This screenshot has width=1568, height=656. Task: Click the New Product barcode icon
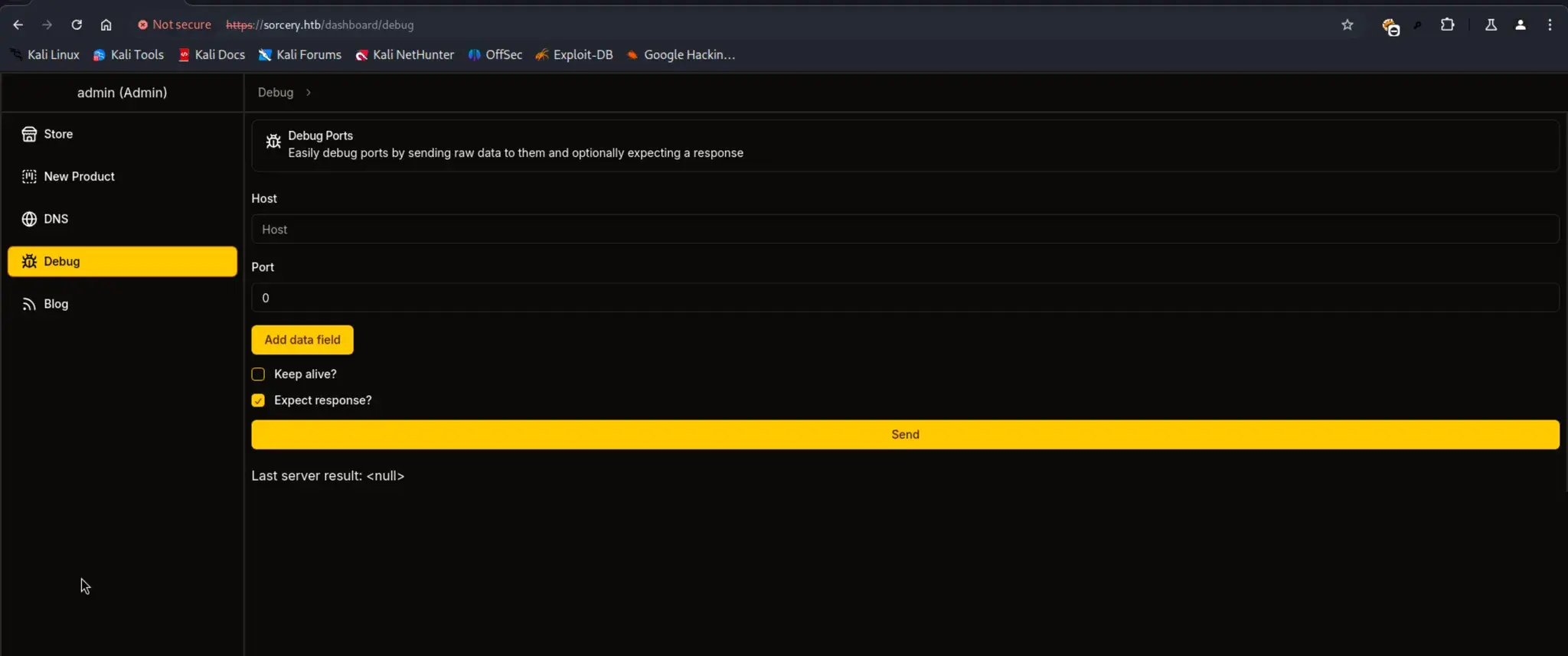pos(29,177)
